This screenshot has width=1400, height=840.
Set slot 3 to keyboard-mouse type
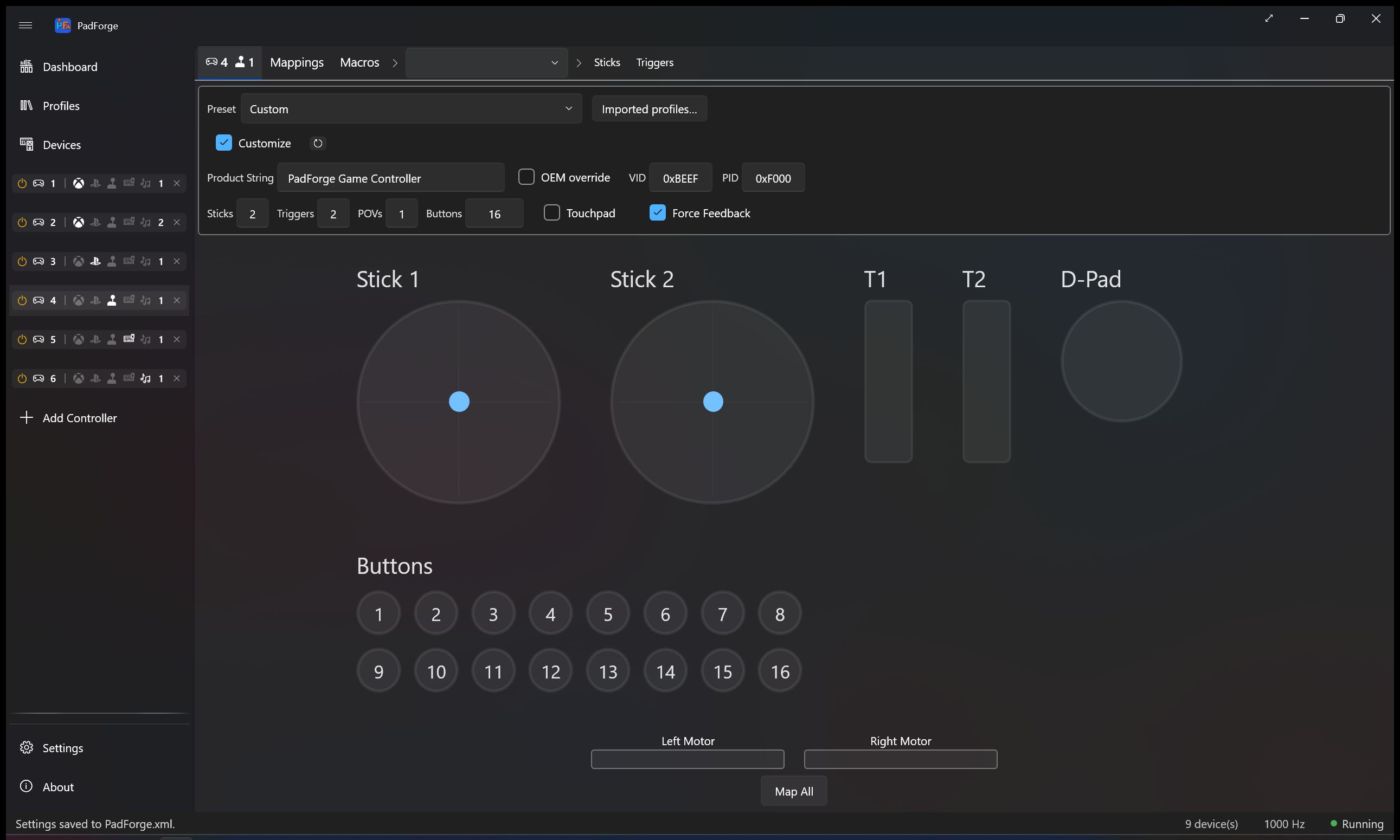(129, 261)
